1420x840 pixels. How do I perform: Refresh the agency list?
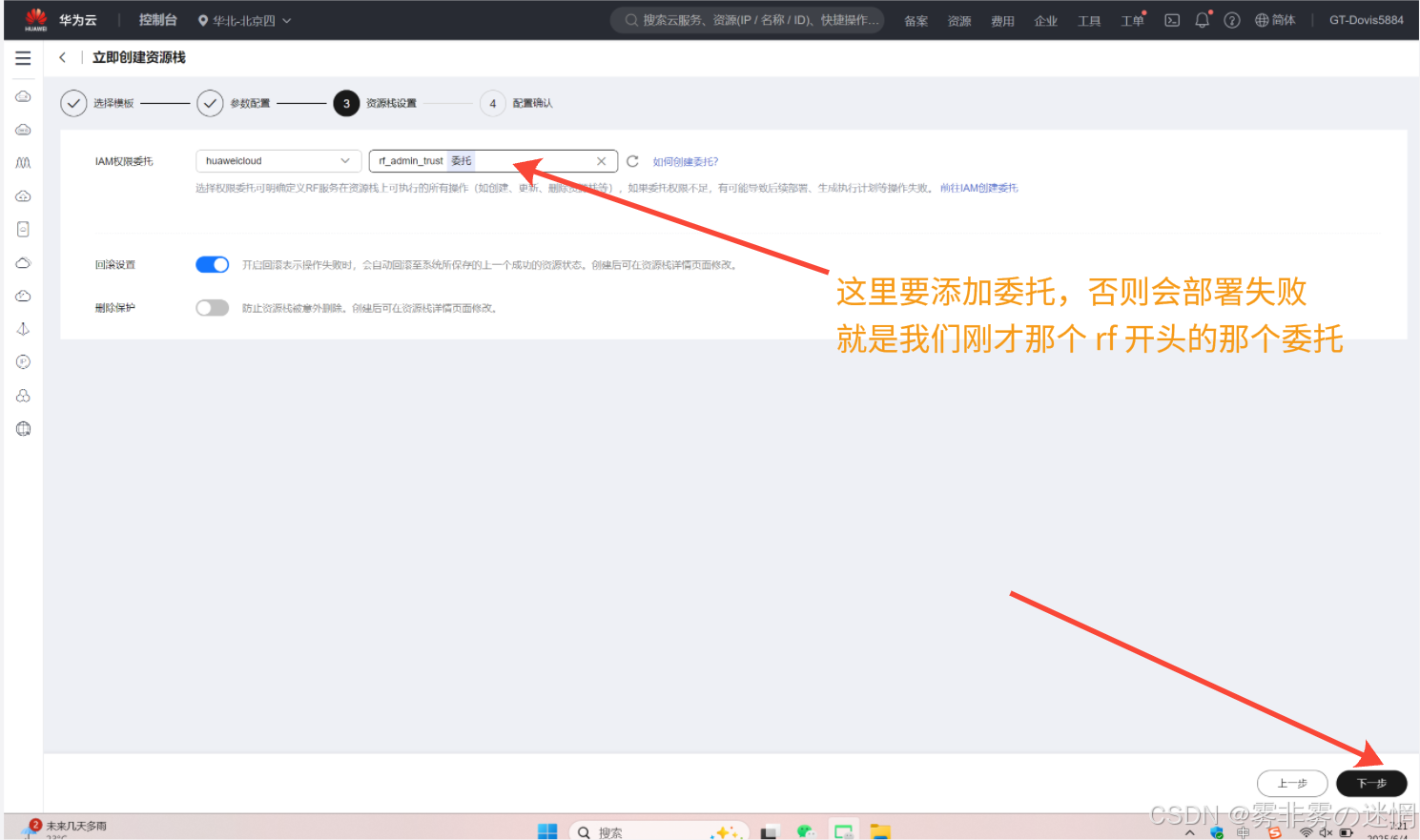632,161
